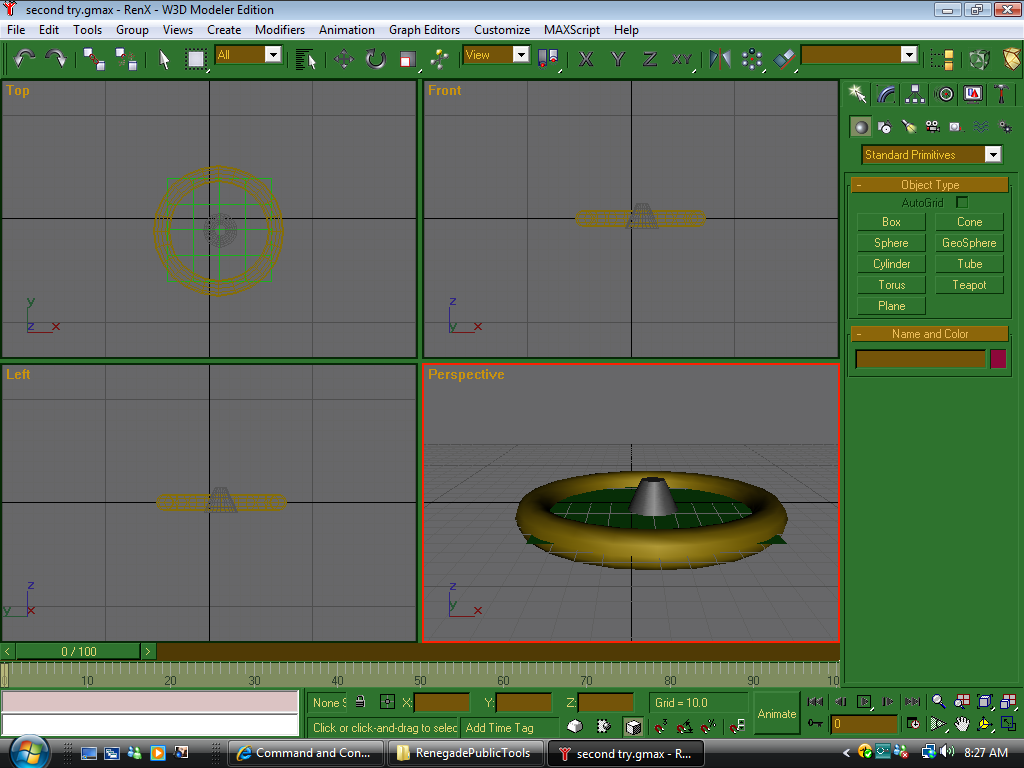Click the Teapot primitive button
The height and width of the screenshot is (768, 1024).
coord(969,285)
